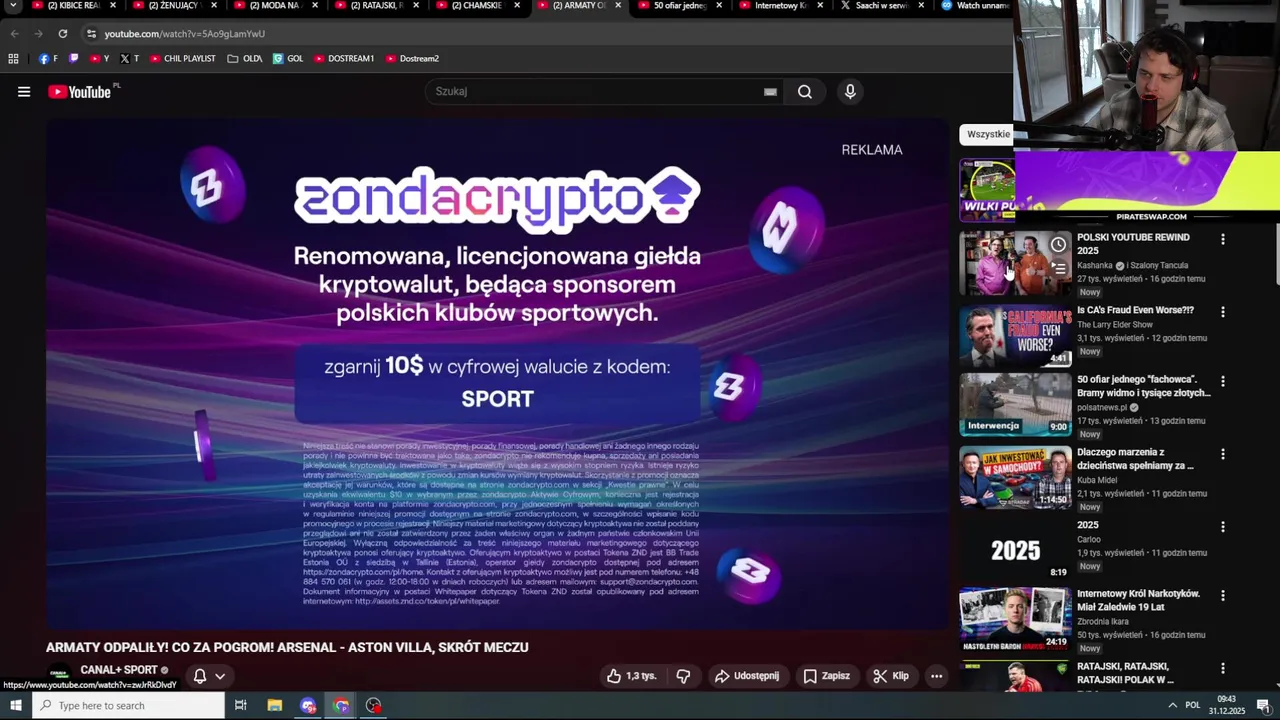The width and height of the screenshot is (1280, 720).
Task: Open the on-screen keyboard icon in search
Action: tap(770, 92)
